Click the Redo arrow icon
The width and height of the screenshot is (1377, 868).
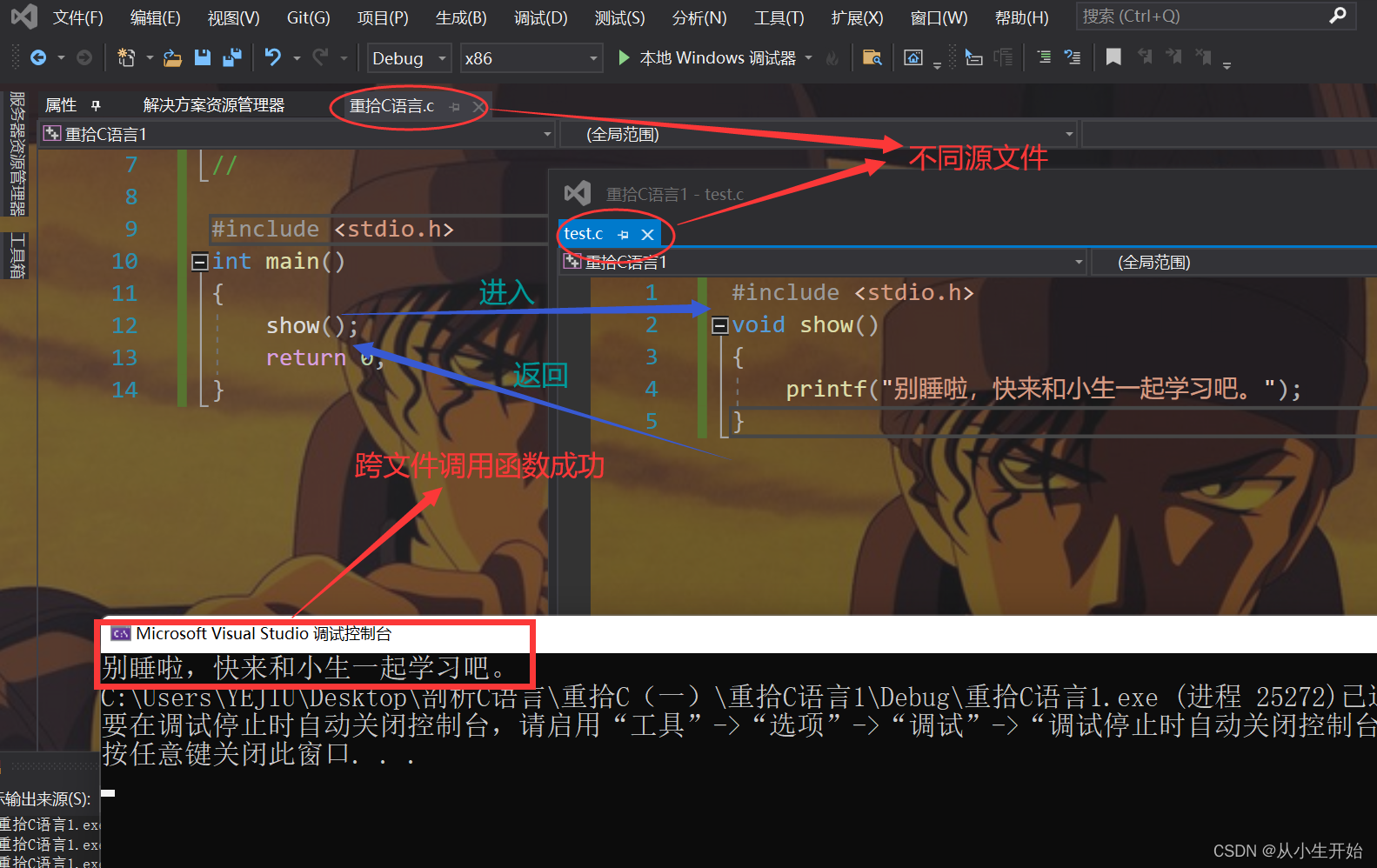(x=320, y=57)
